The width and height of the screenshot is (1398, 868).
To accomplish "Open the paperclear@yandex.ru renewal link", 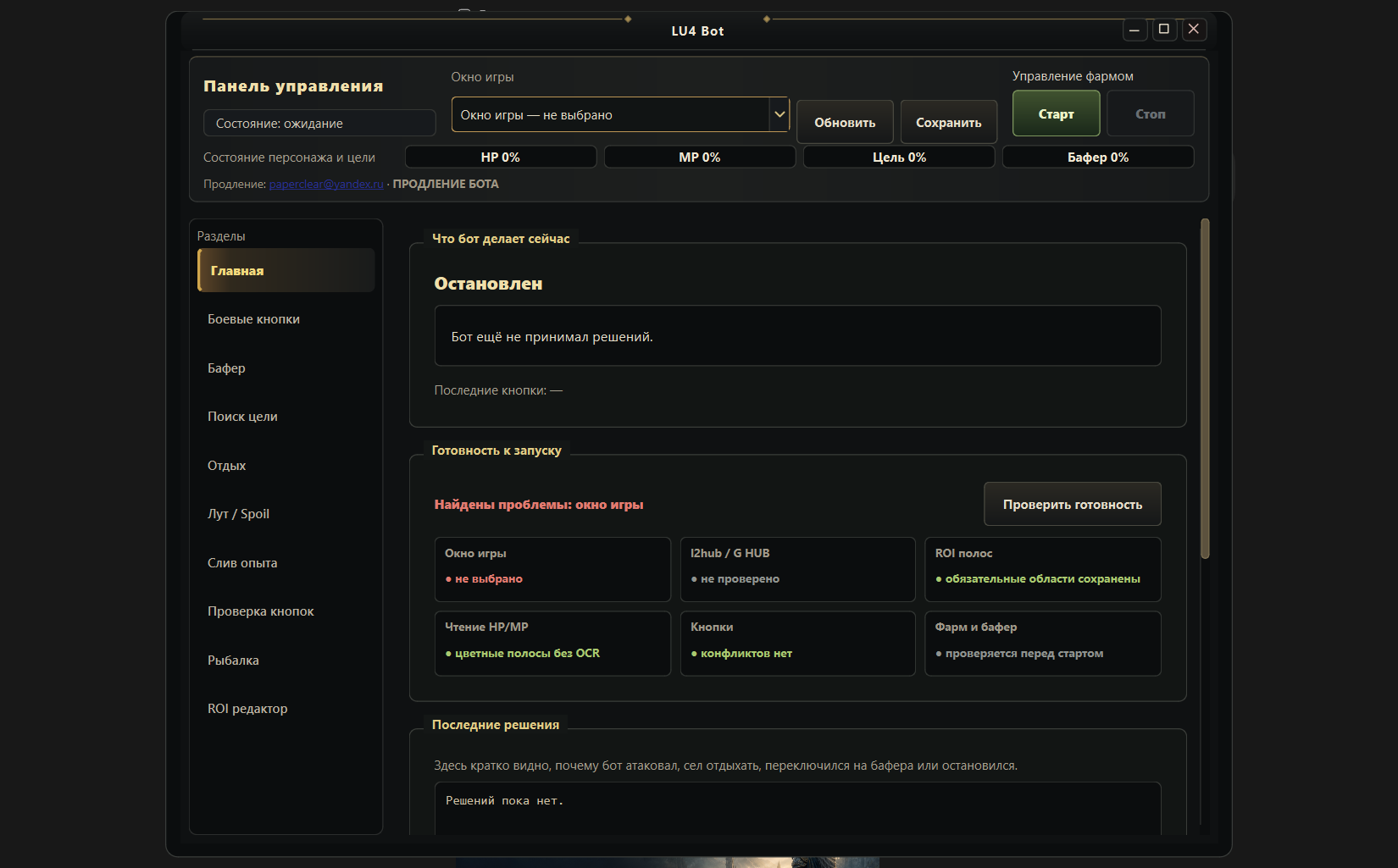I will tap(326, 184).
